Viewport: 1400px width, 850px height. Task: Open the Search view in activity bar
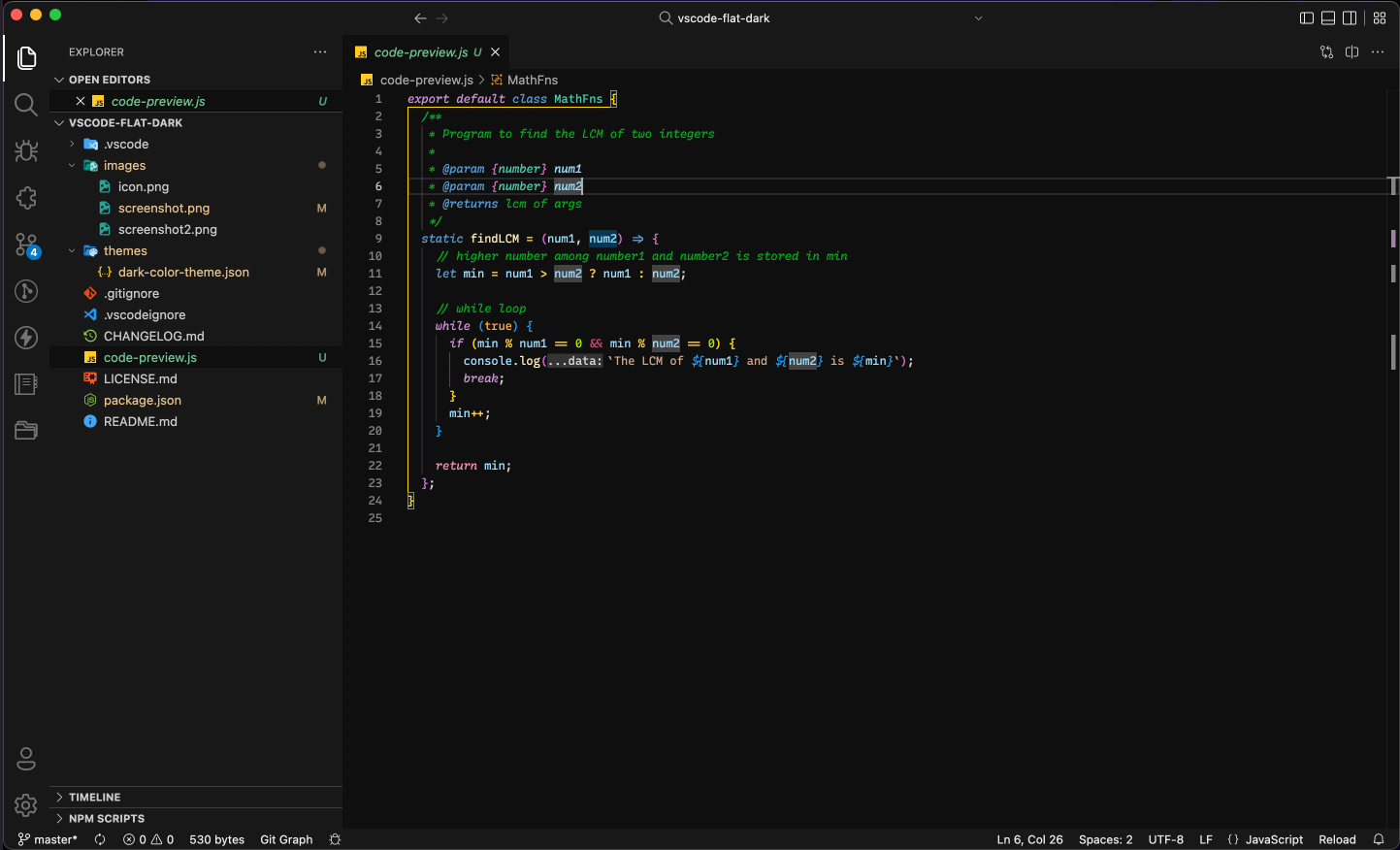point(26,105)
